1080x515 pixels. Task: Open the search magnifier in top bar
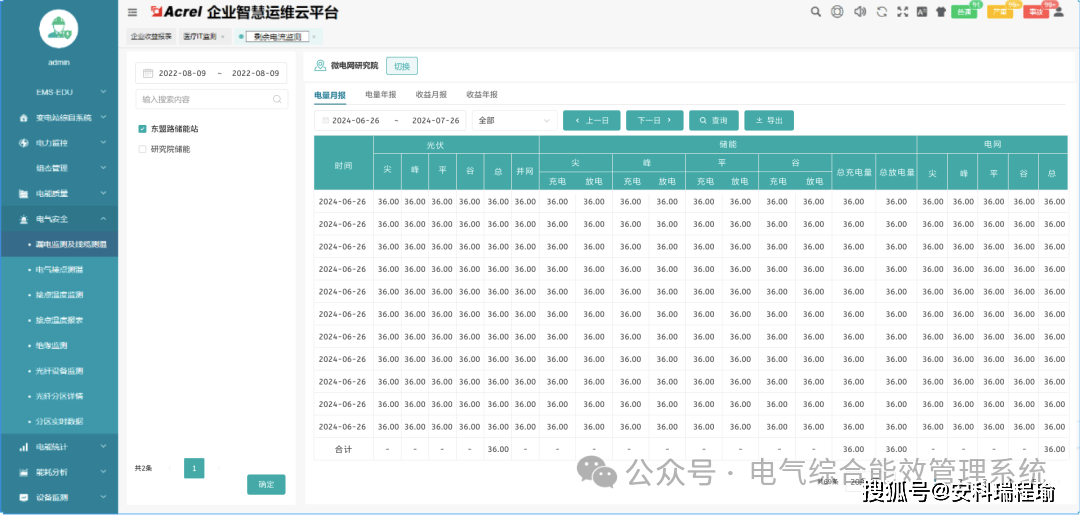coord(815,12)
